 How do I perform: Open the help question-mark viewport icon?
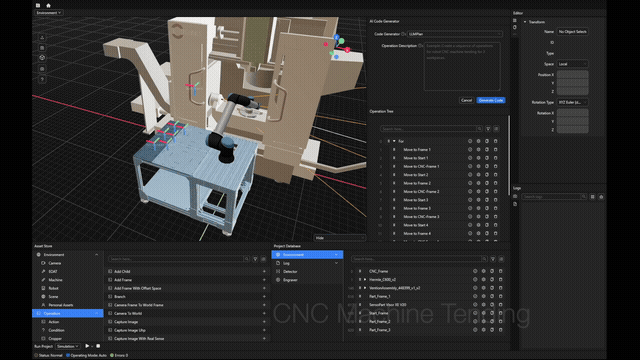42,79
